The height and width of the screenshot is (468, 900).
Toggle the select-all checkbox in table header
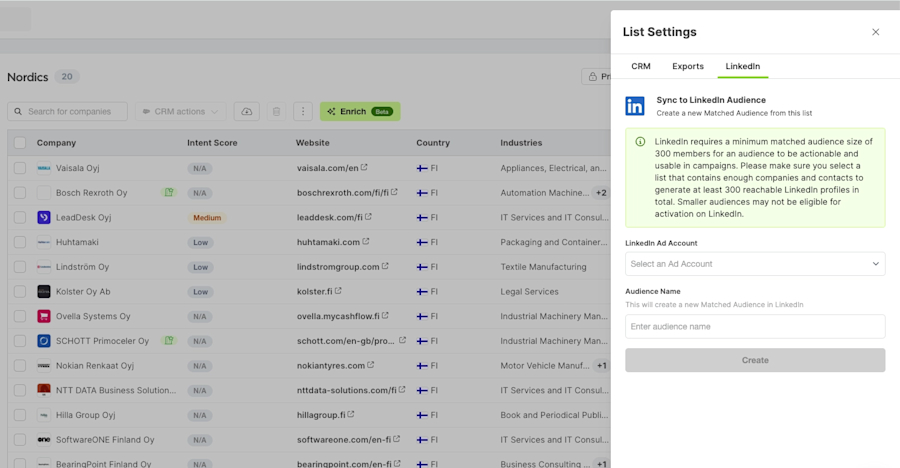click(20, 142)
